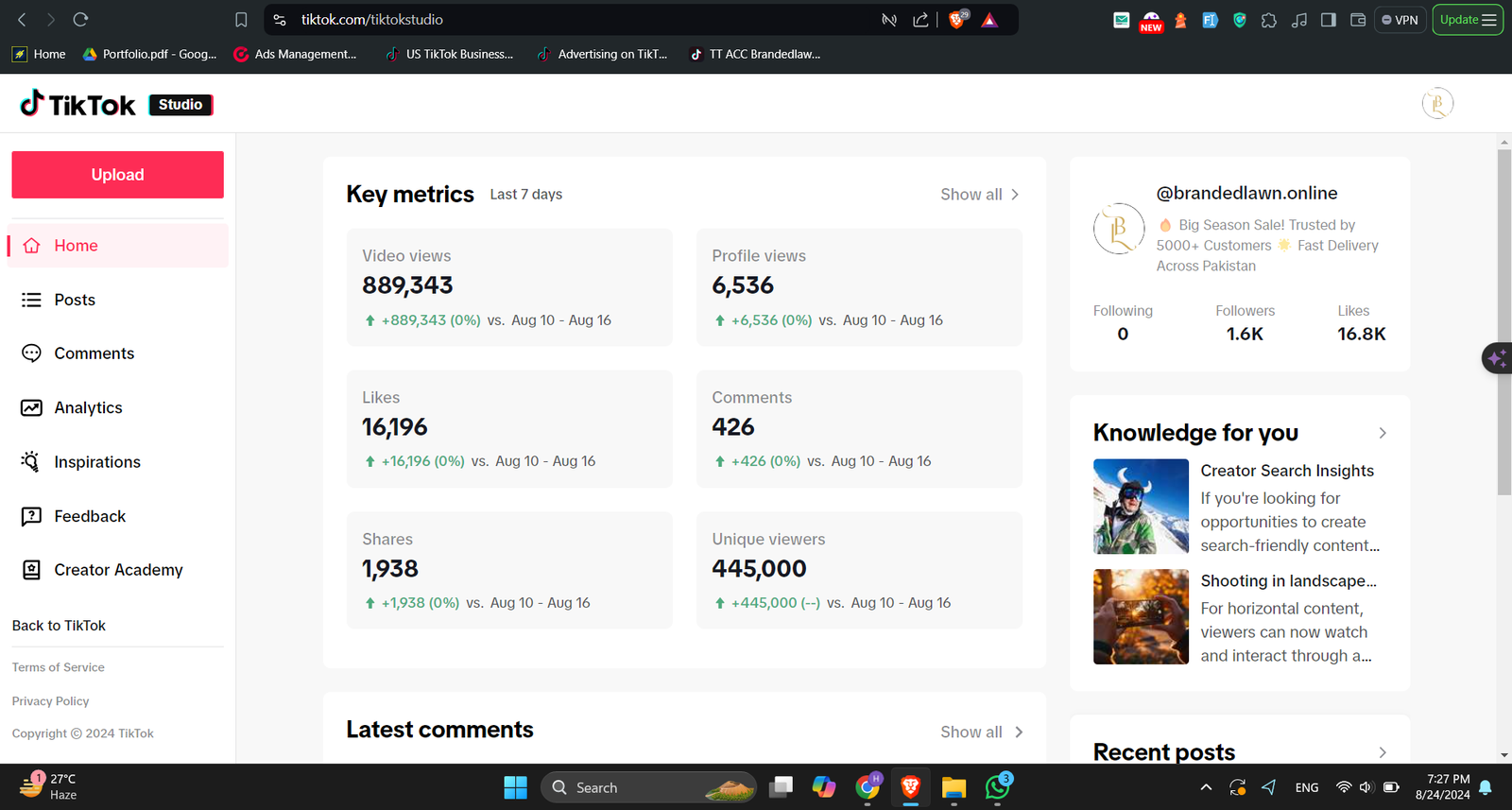Open the notification bell in system tray
The height and width of the screenshot is (810, 1512).
pyautogui.click(x=1486, y=787)
